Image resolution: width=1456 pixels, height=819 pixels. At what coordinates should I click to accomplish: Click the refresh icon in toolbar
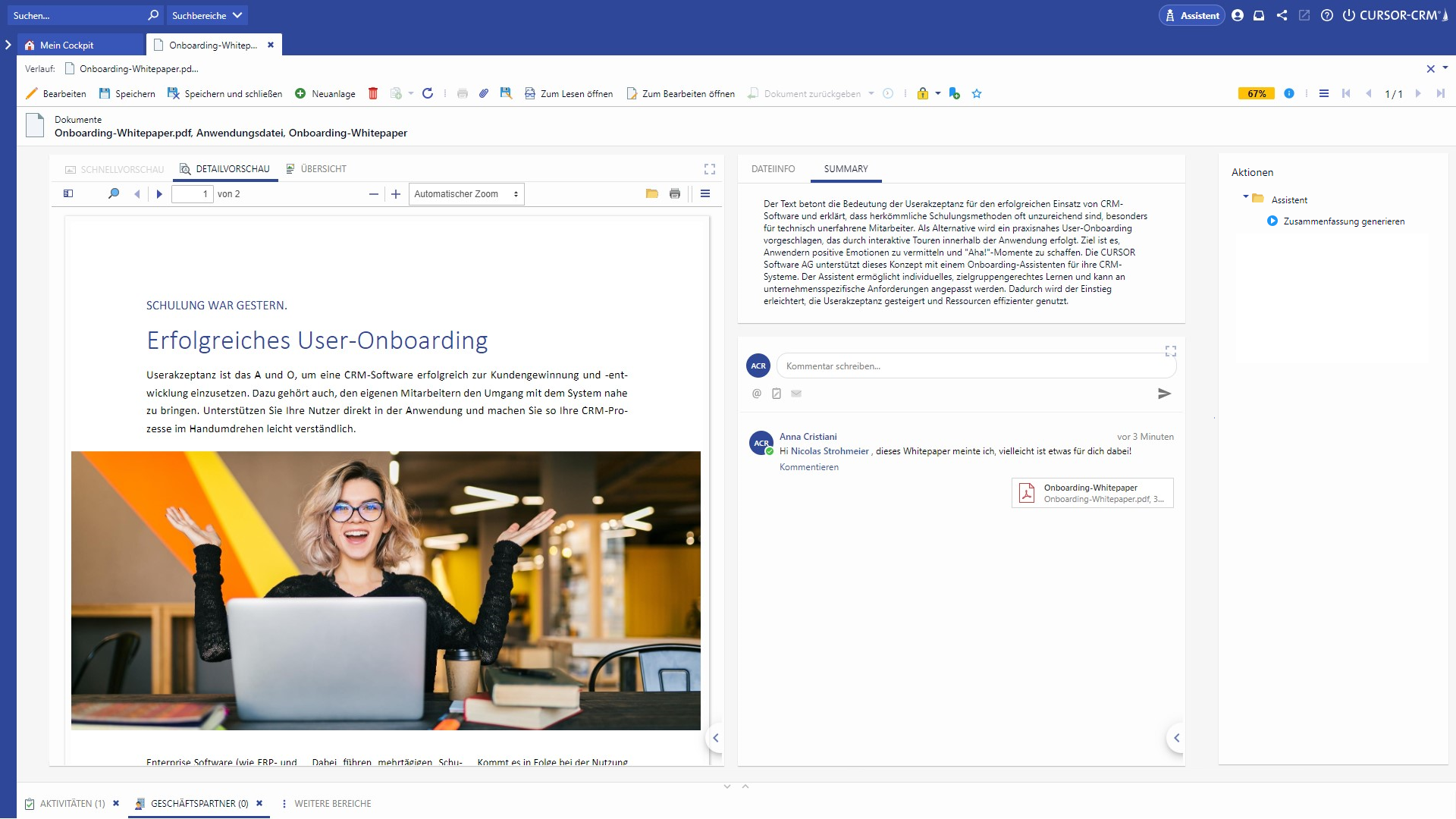click(x=428, y=93)
